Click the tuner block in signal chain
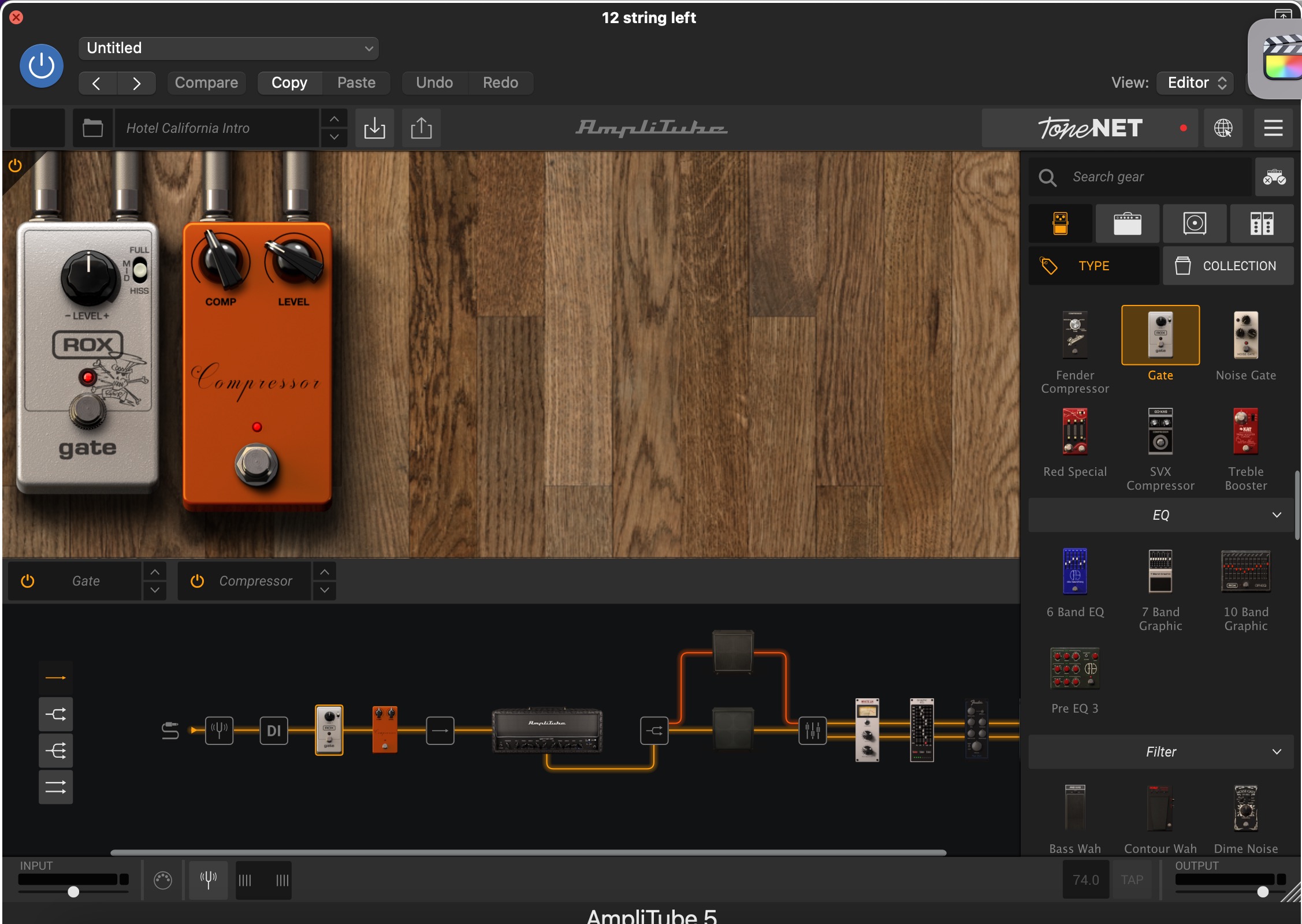Image resolution: width=1302 pixels, height=924 pixels. click(219, 731)
